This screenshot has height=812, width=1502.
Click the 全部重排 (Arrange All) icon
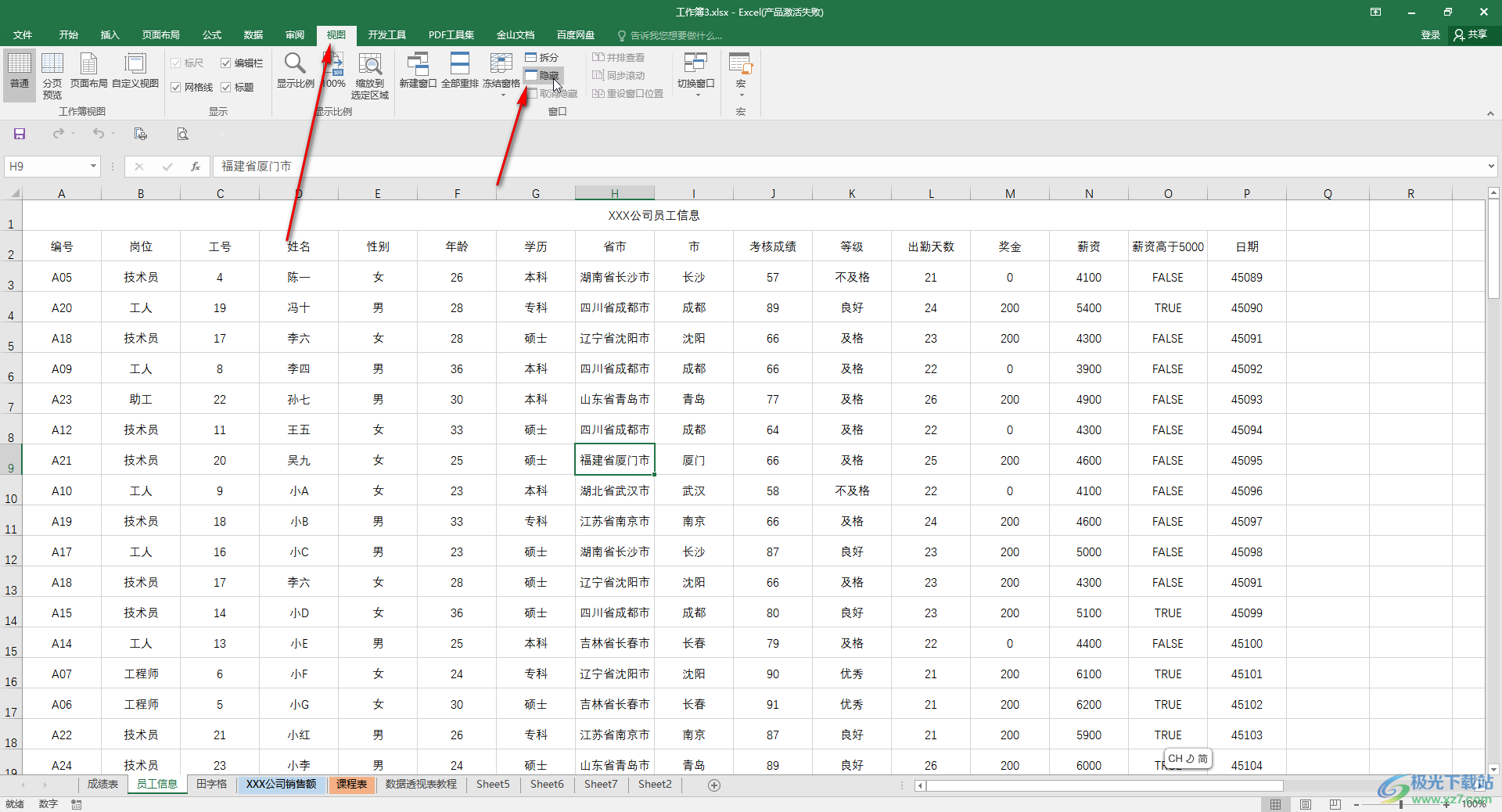pos(460,70)
